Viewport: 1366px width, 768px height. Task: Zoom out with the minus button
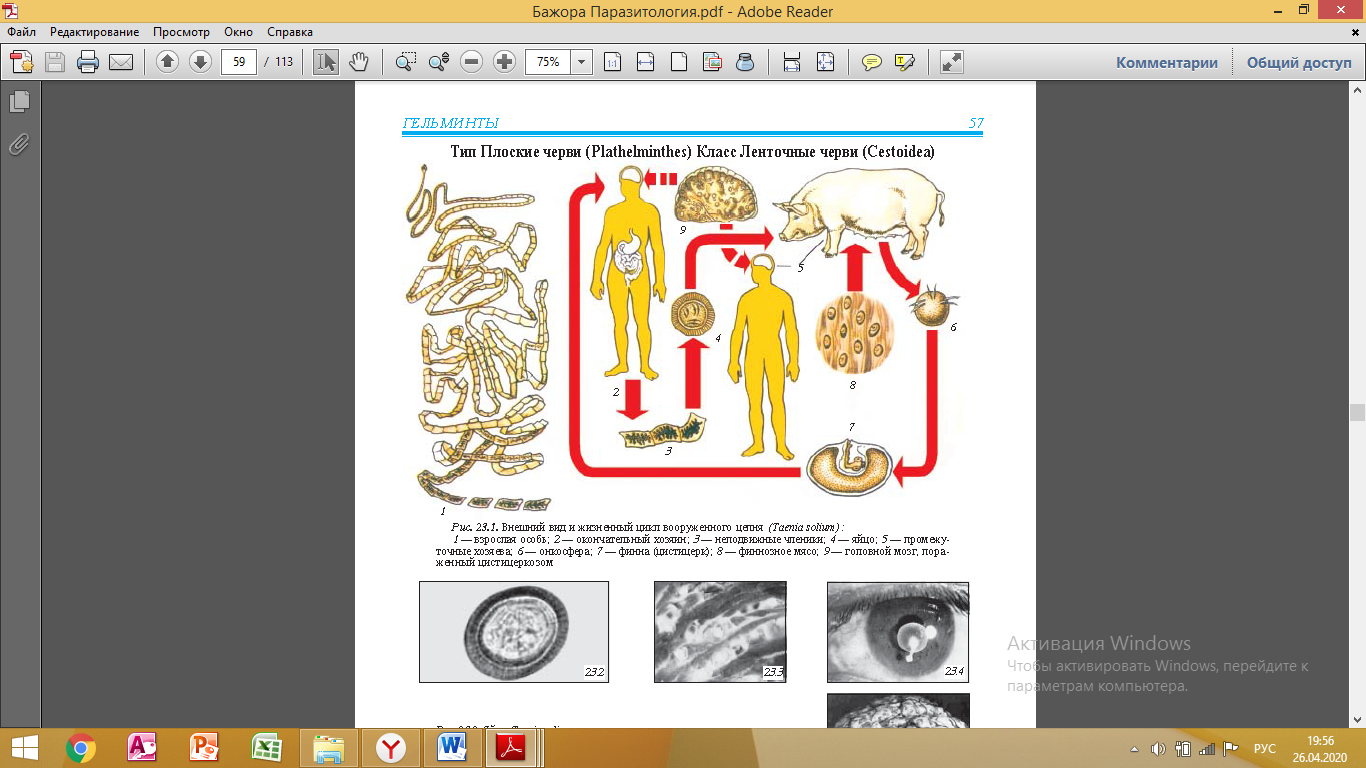(x=472, y=62)
